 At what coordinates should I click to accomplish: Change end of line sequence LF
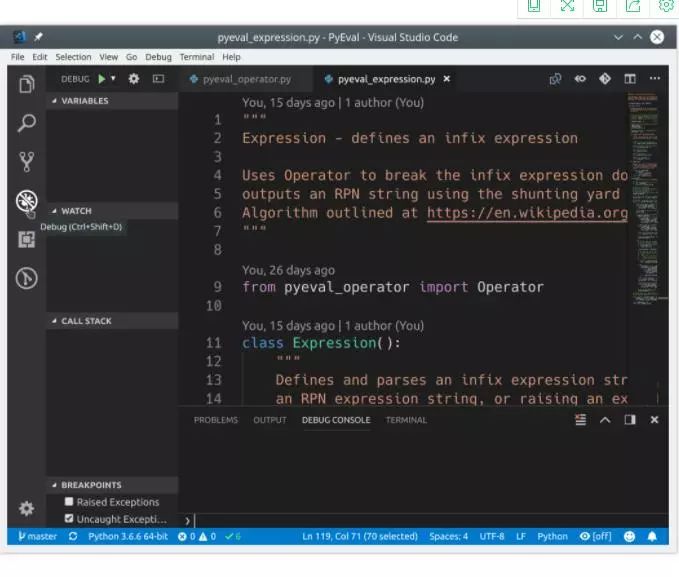521,536
